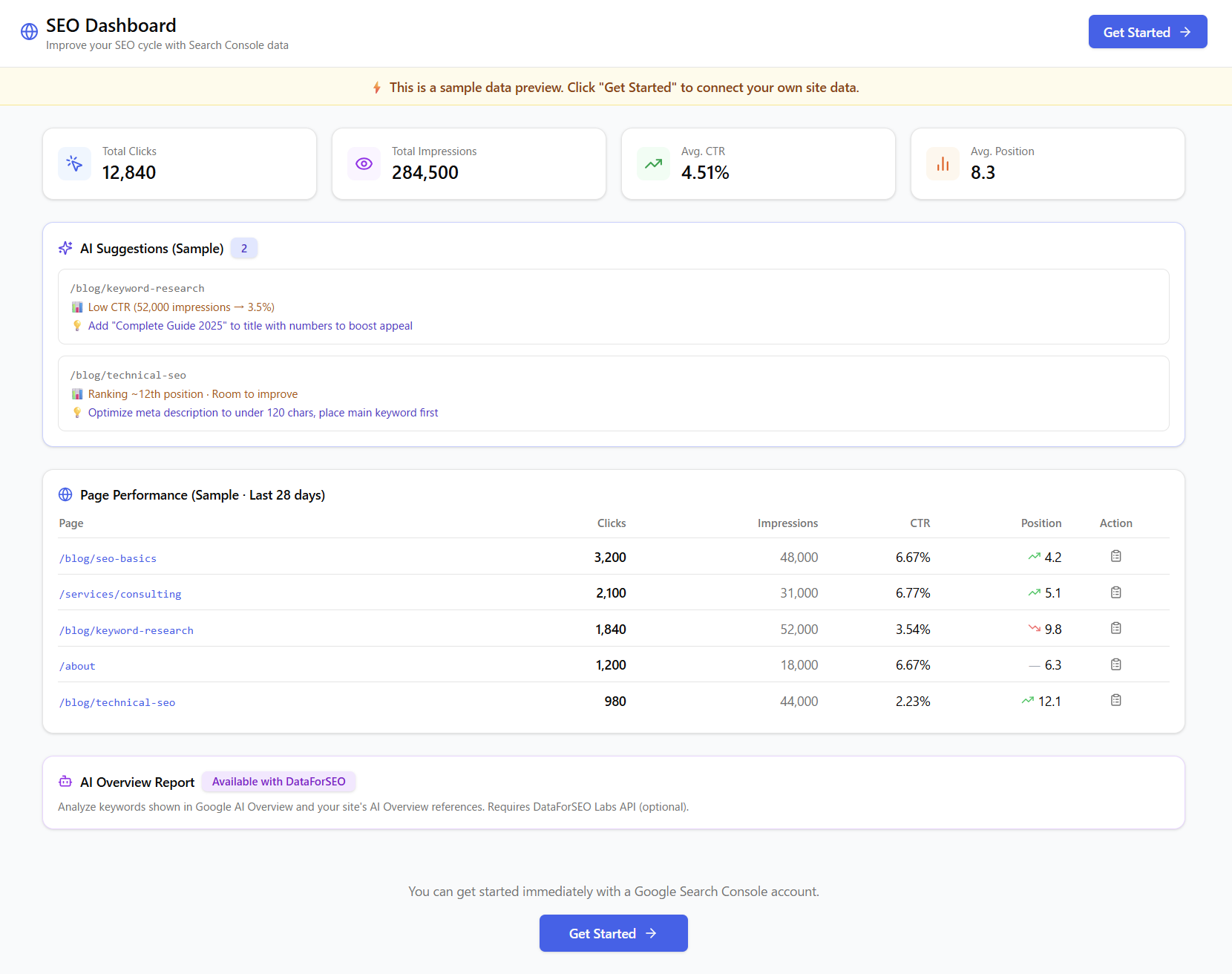Click the CTR column header

[x=920, y=523]
